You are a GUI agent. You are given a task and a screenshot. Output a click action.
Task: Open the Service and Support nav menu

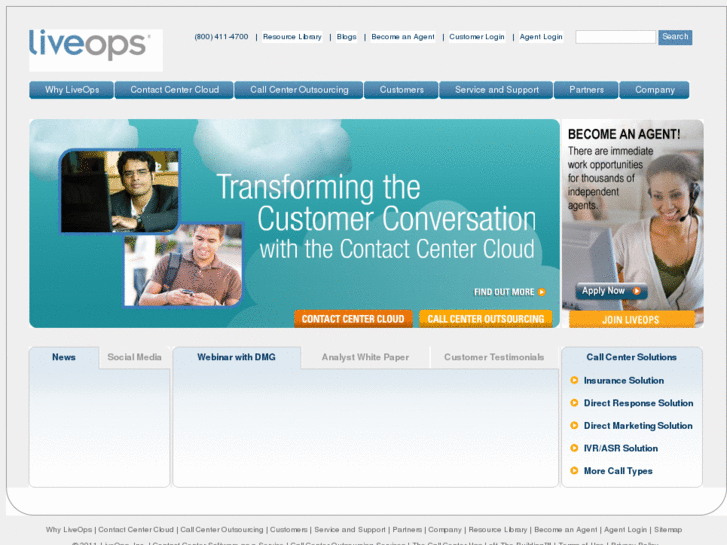[x=497, y=90]
